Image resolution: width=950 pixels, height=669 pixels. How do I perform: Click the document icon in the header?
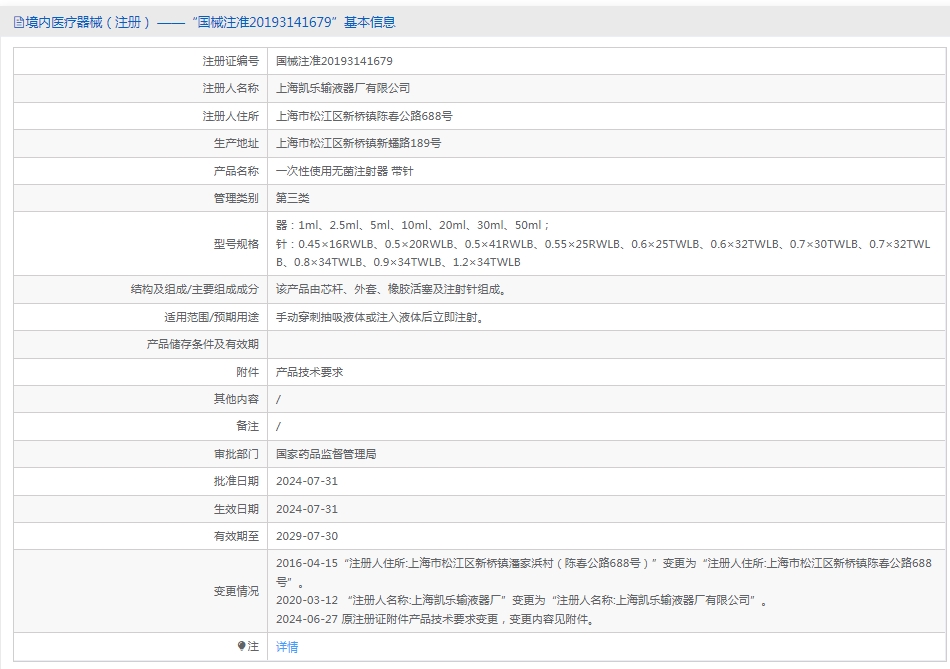coord(19,22)
